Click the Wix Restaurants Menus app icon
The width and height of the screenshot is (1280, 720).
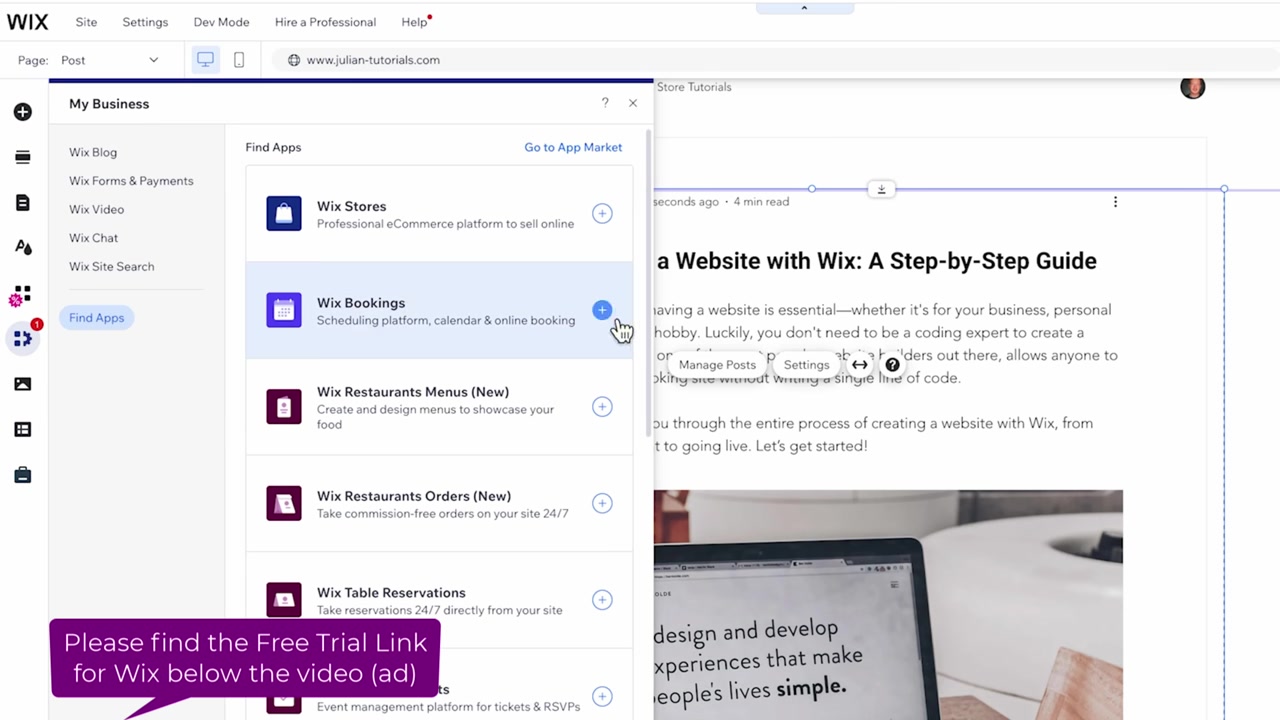[284, 406]
